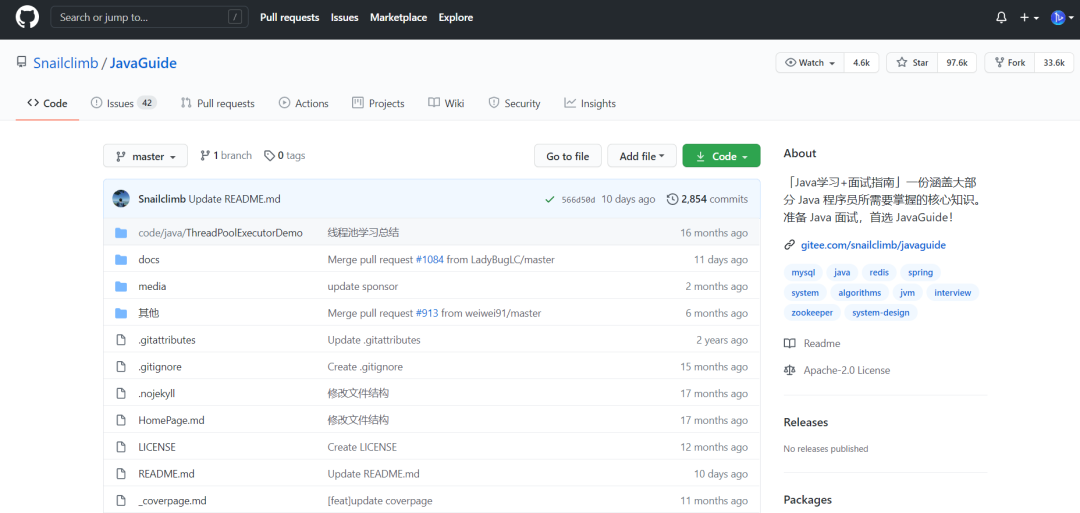Open the Apache-2.0 License link
Screen dimensions: 1080x513
tap(838, 370)
